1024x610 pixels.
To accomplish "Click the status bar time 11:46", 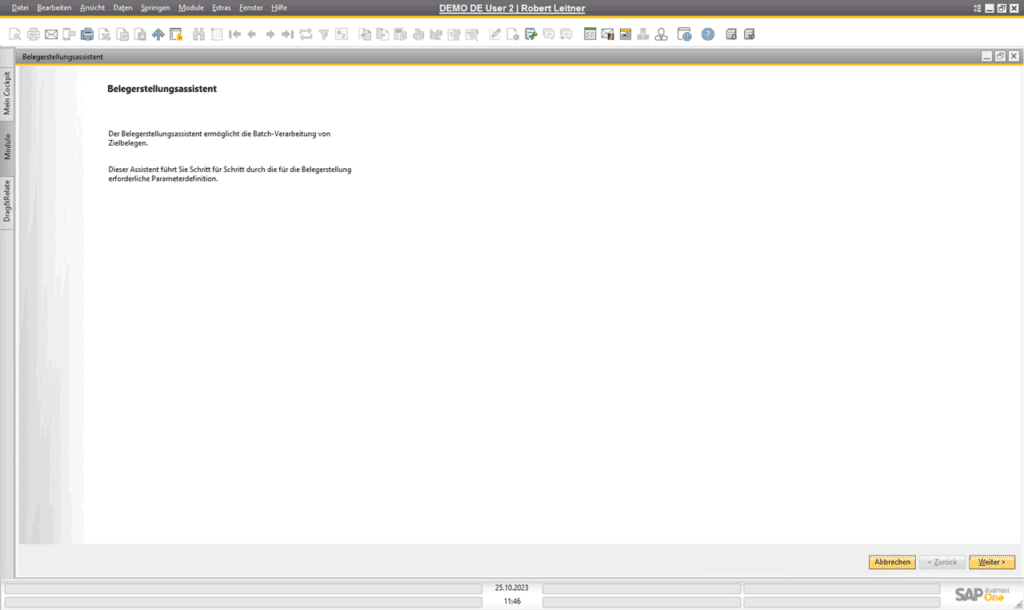I will click(512, 602).
